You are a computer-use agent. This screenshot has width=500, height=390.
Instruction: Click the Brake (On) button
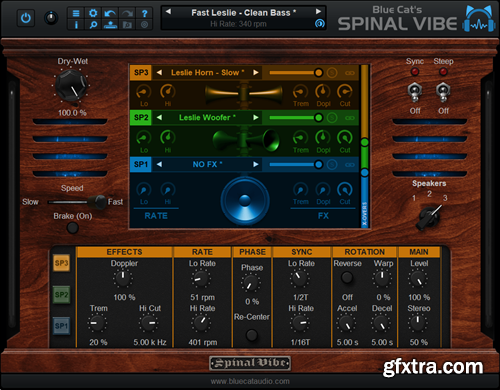[72, 228]
